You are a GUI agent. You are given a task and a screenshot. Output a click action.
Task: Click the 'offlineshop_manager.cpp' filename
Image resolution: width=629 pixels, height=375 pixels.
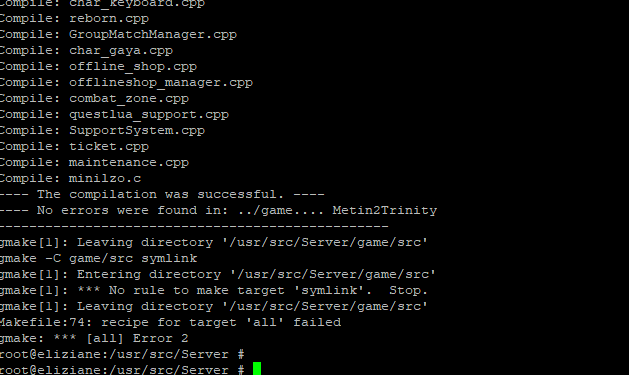161,83
